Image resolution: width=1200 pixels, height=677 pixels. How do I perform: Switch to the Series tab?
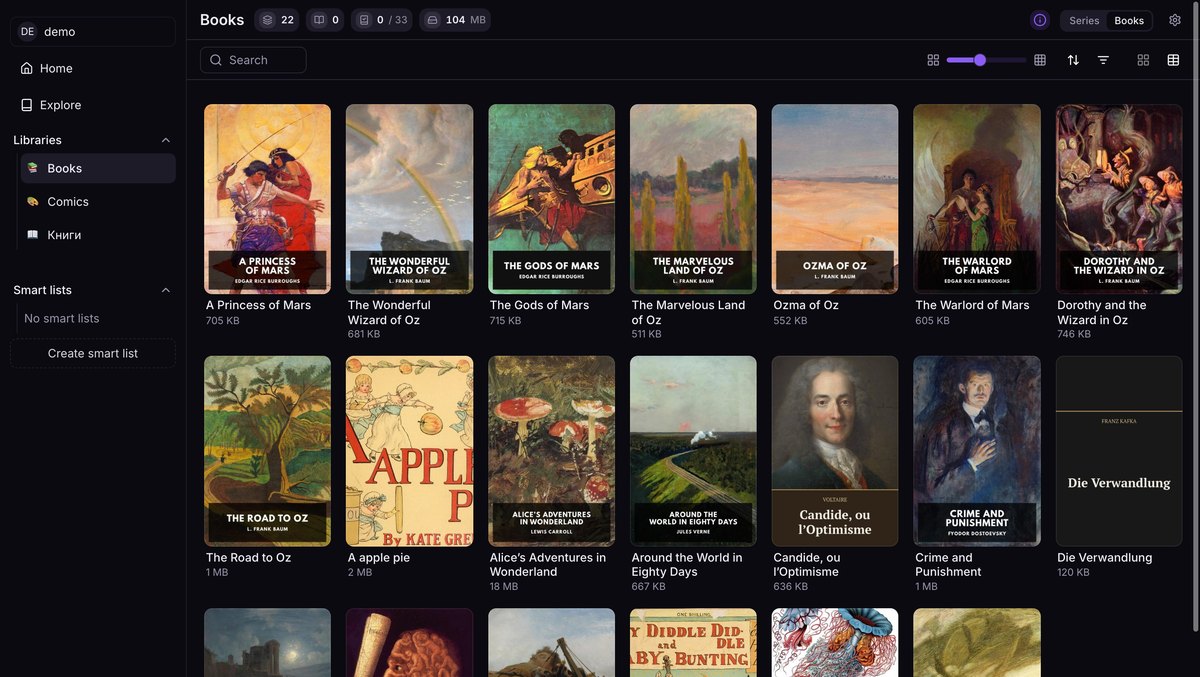tap(1084, 20)
